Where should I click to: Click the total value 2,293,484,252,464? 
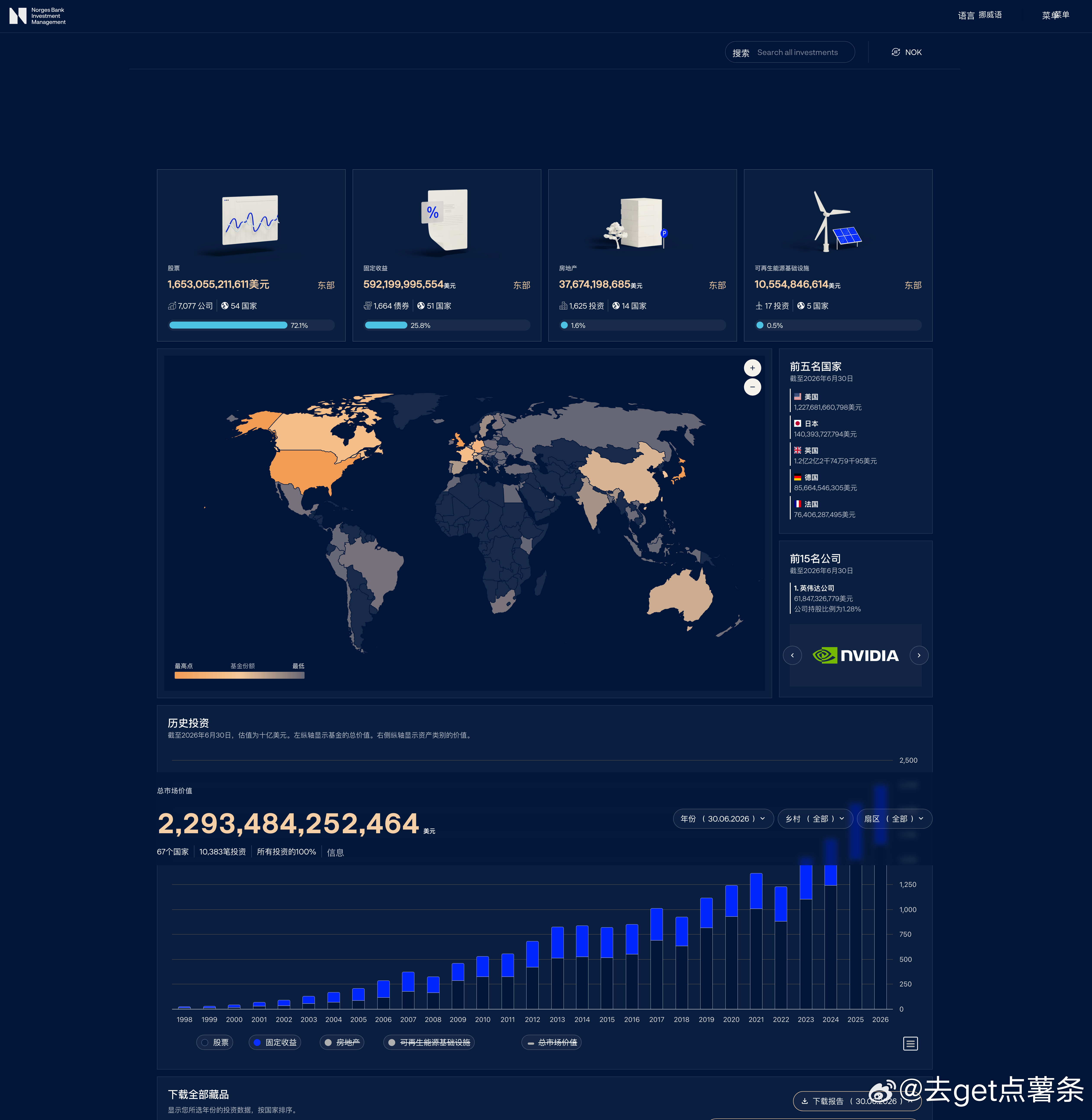point(289,823)
